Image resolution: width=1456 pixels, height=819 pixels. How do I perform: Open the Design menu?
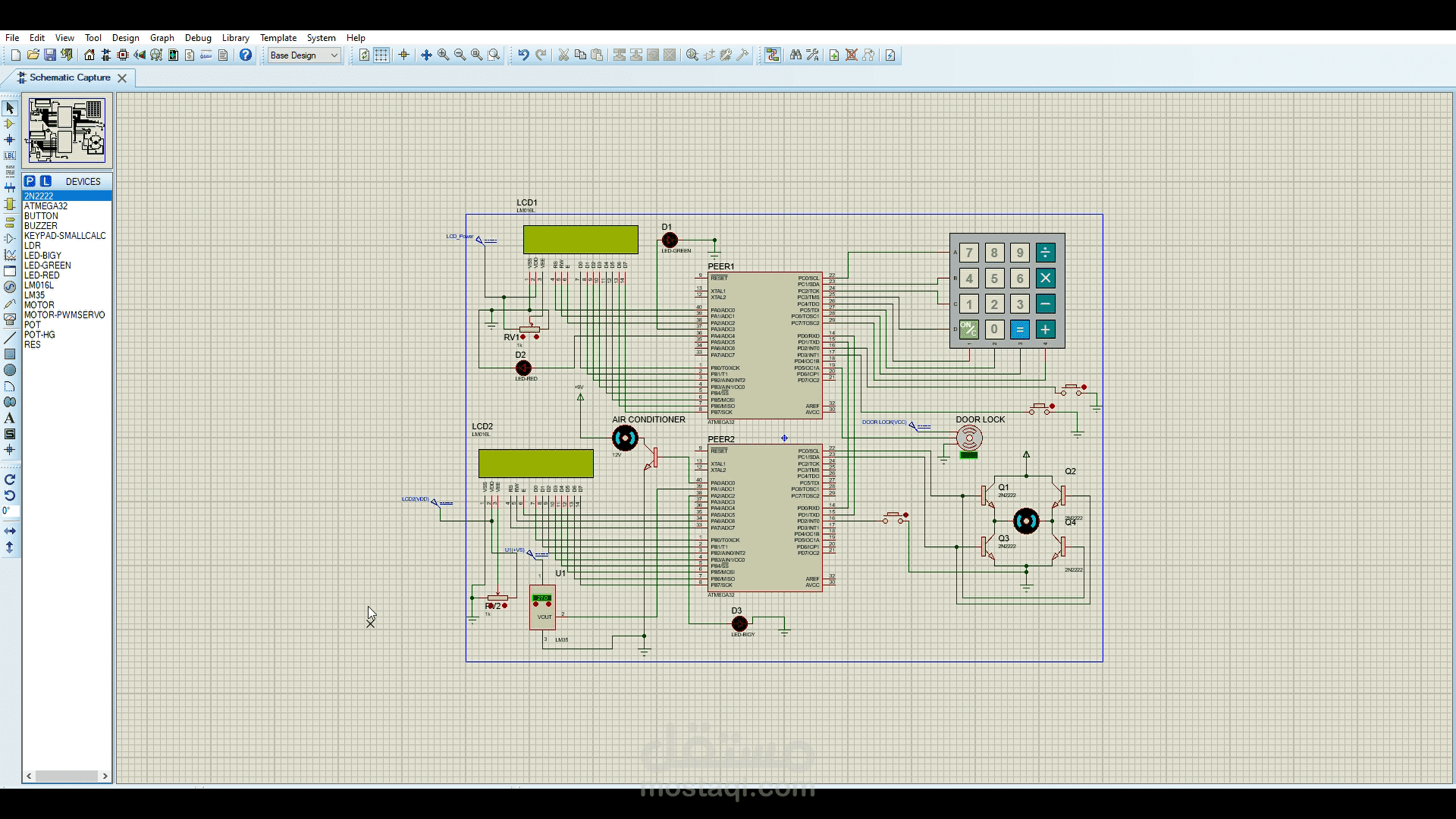pos(125,37)
